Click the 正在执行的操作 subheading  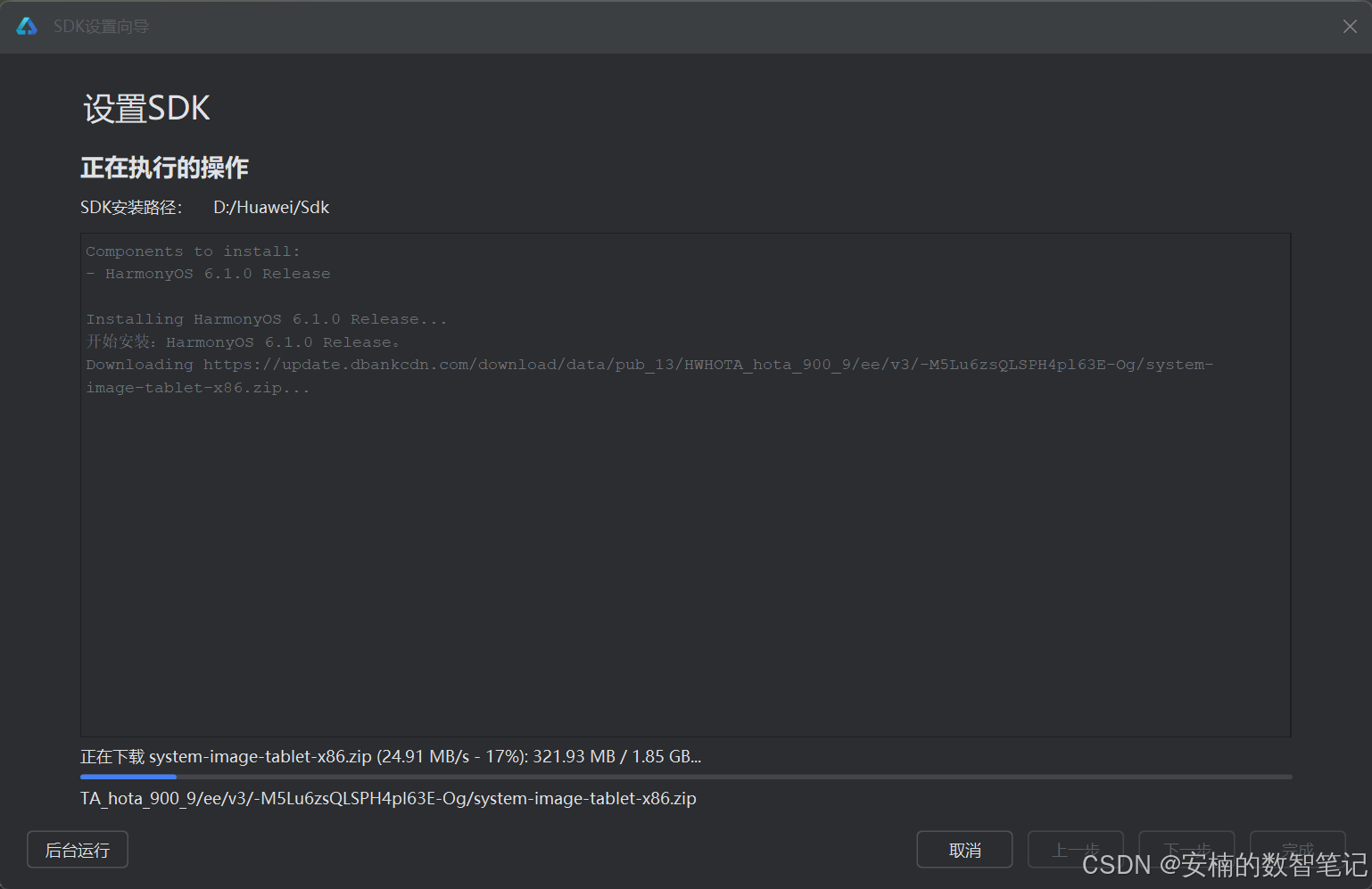pos(164,168)
